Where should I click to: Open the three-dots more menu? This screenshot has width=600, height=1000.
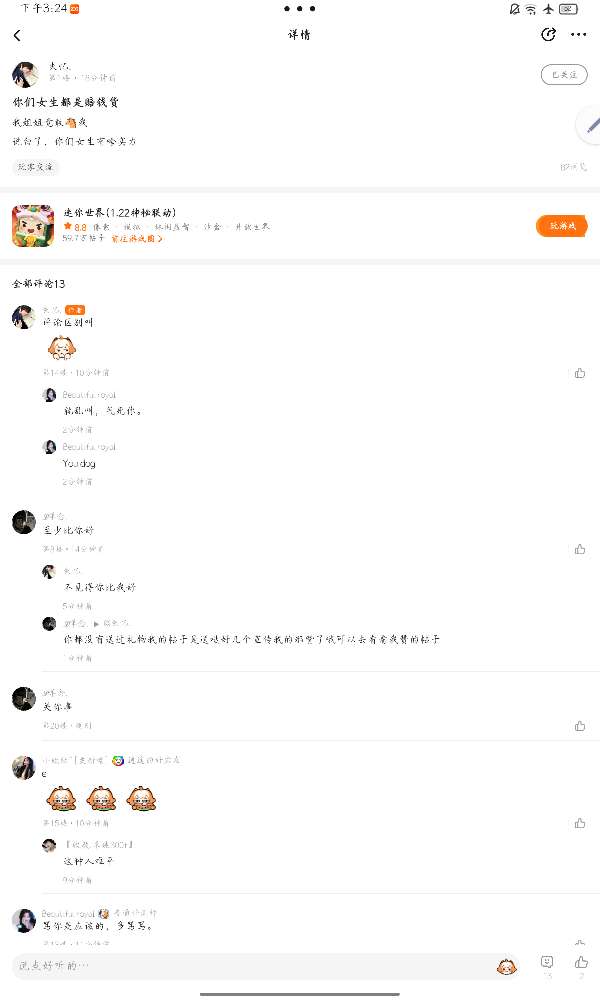tap(578, 34)
